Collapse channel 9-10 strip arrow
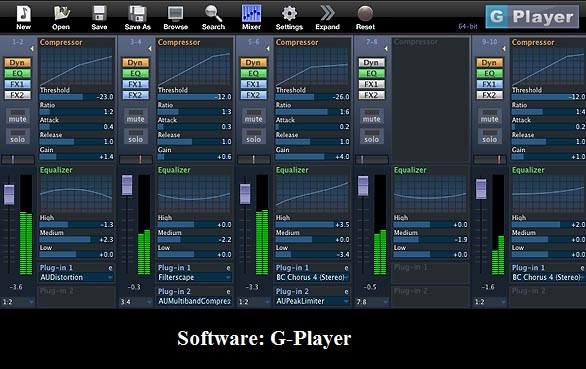This screenshot has width=586, height=369. point(504,49)
